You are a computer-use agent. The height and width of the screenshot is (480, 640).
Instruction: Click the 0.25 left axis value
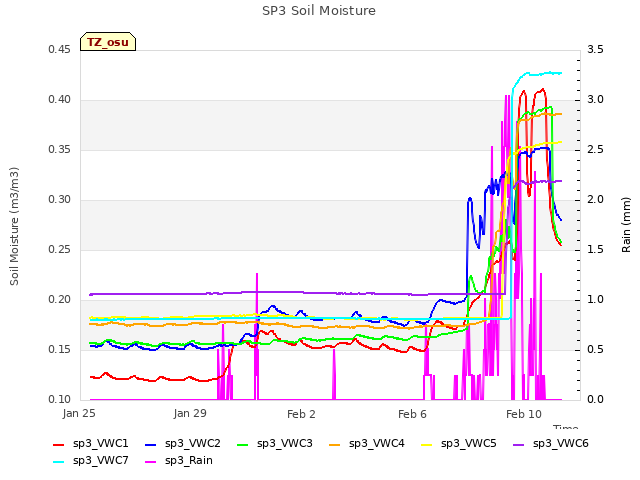60,249
